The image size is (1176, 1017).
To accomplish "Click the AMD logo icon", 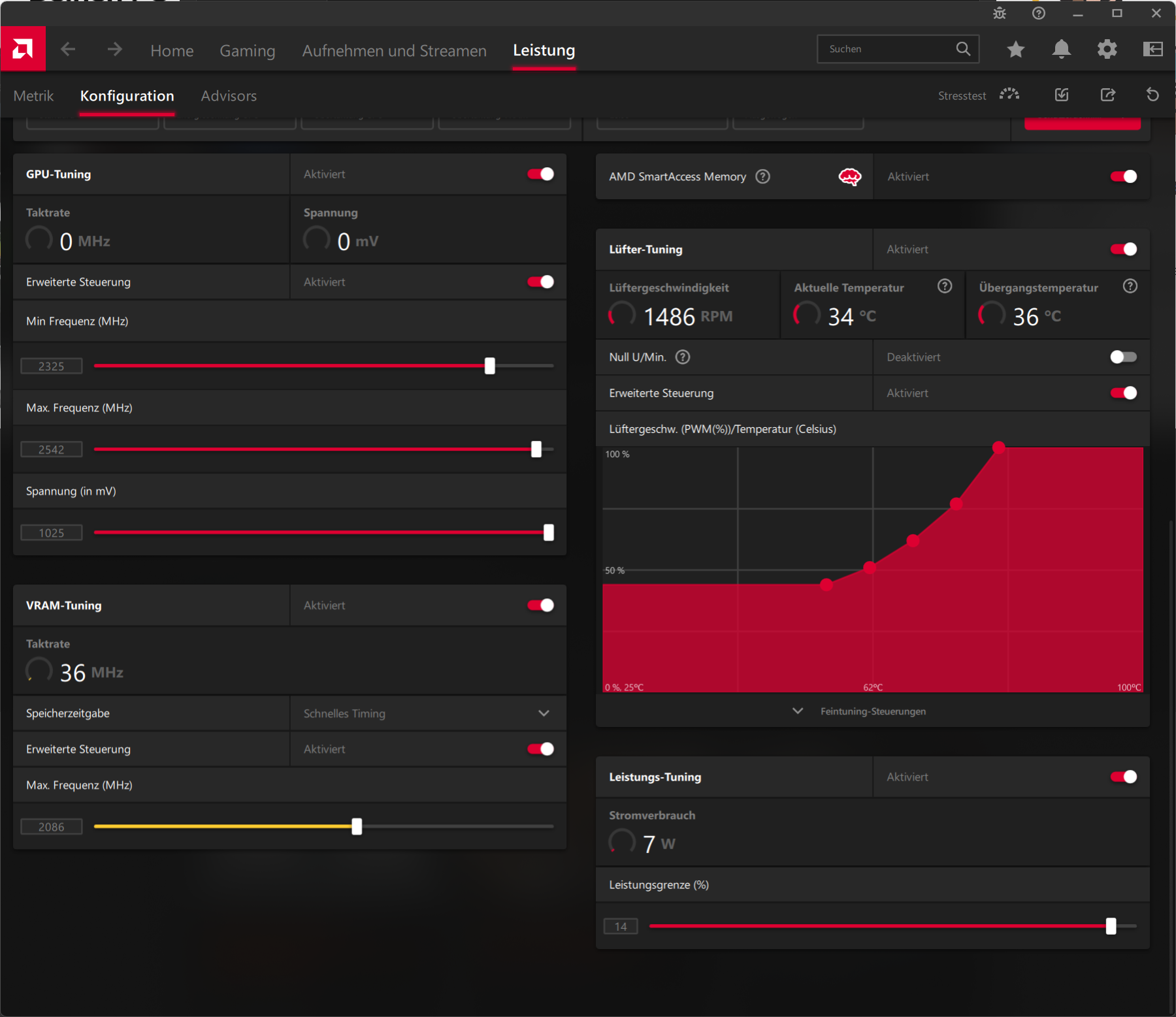I will (23, 49).
